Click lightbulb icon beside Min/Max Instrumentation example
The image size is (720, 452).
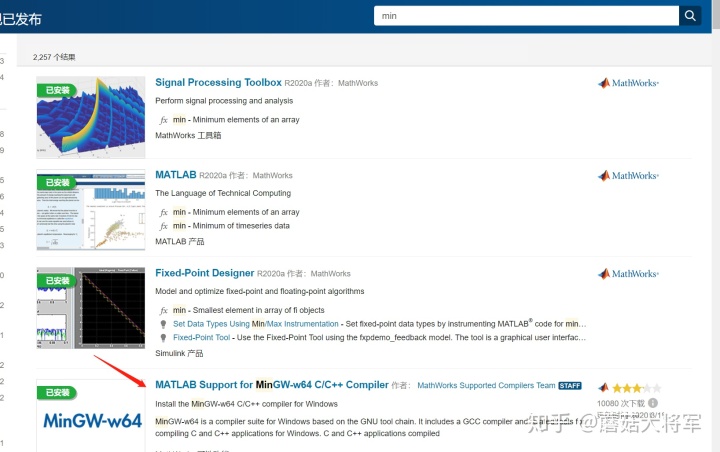point(163,324)
